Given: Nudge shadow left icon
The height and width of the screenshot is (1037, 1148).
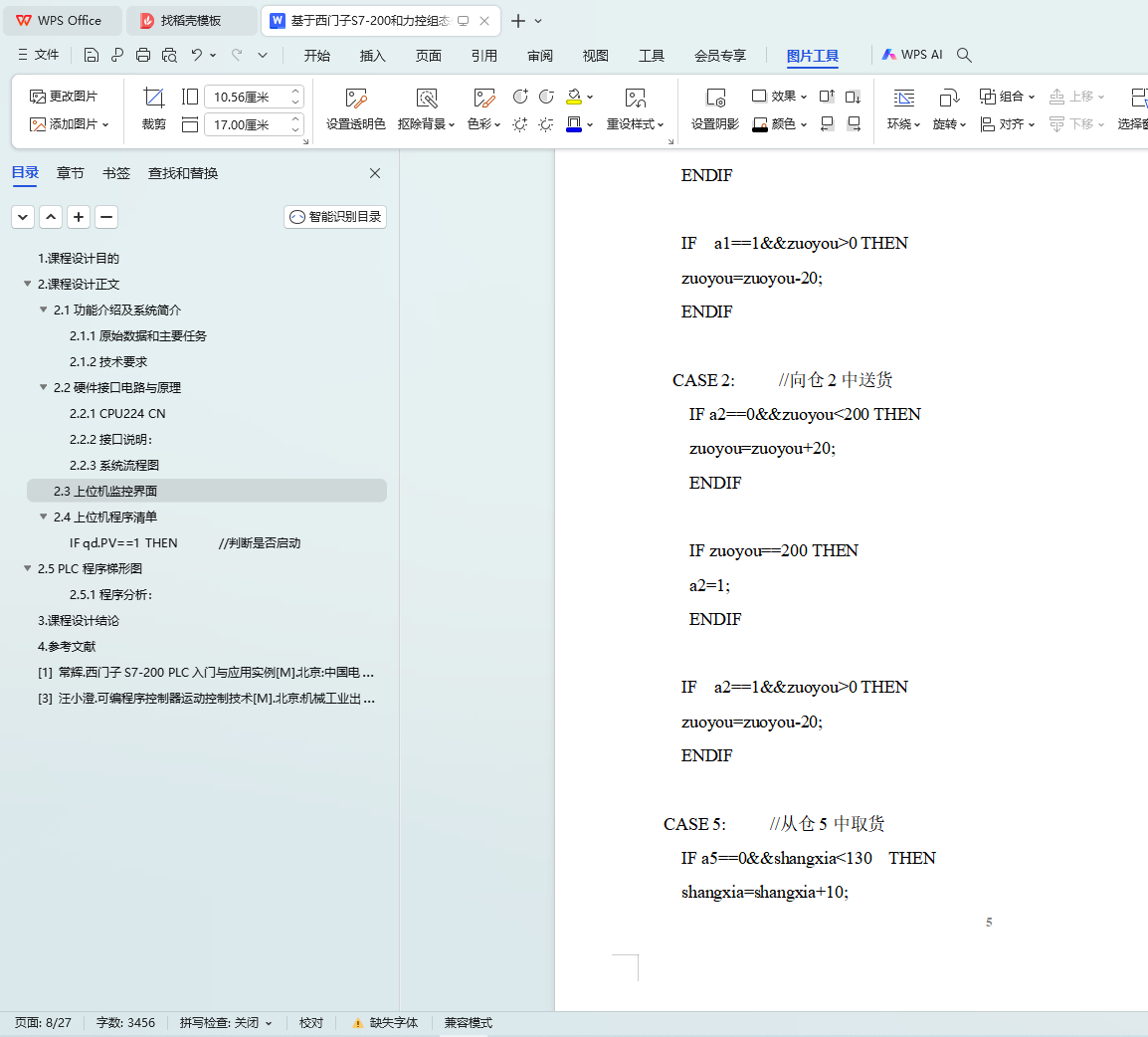Looking at the screenshot, I should pos(827,123).
